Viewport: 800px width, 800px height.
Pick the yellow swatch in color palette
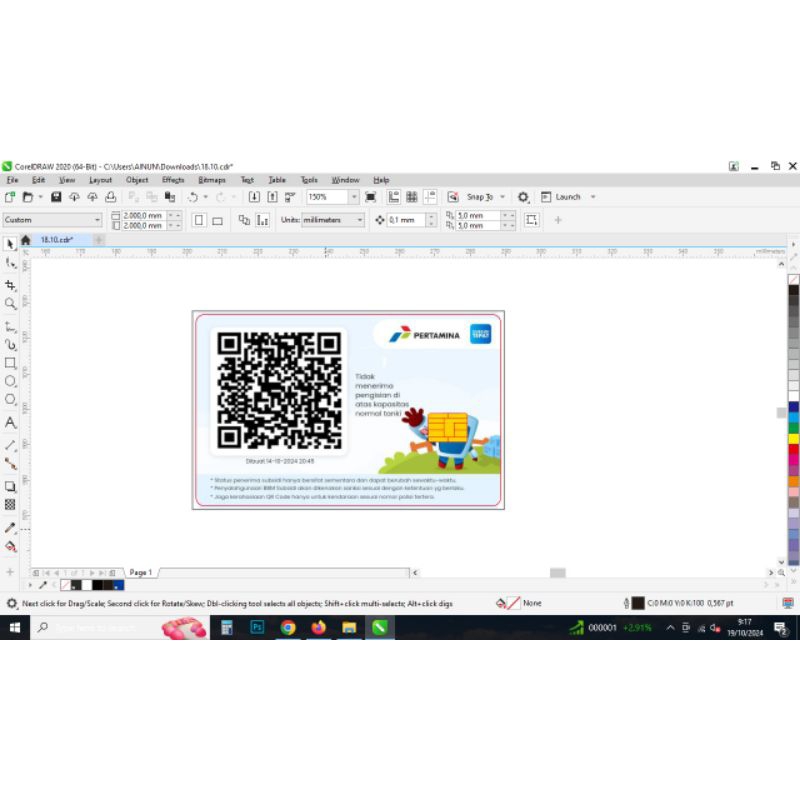tap(793, 438)
